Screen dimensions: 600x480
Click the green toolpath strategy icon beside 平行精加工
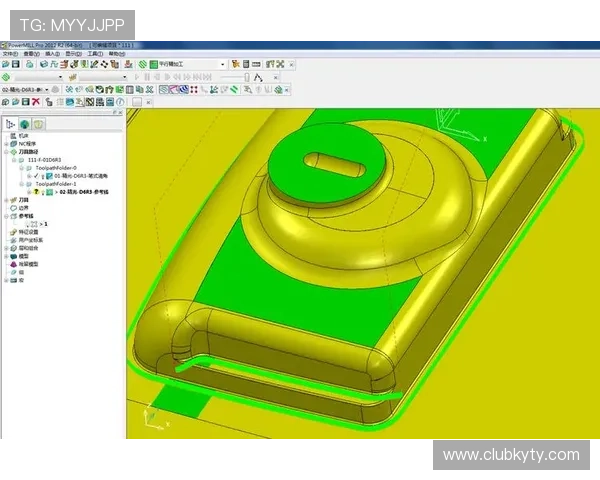coord(143,64)
